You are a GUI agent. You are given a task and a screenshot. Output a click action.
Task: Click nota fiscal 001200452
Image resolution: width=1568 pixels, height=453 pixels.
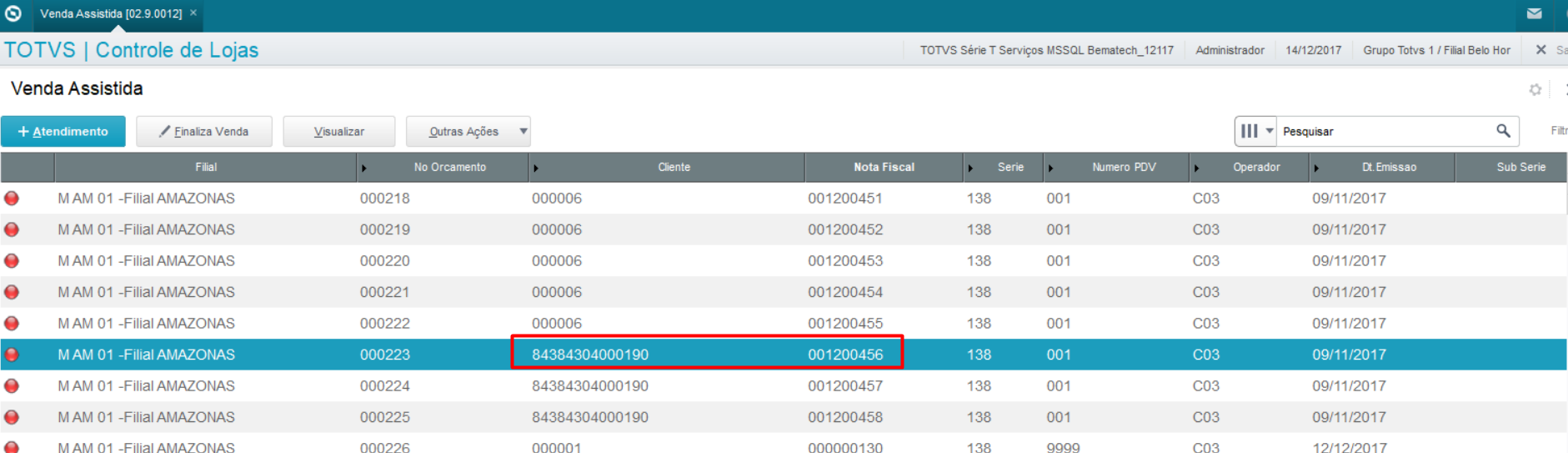pos(845,229)
